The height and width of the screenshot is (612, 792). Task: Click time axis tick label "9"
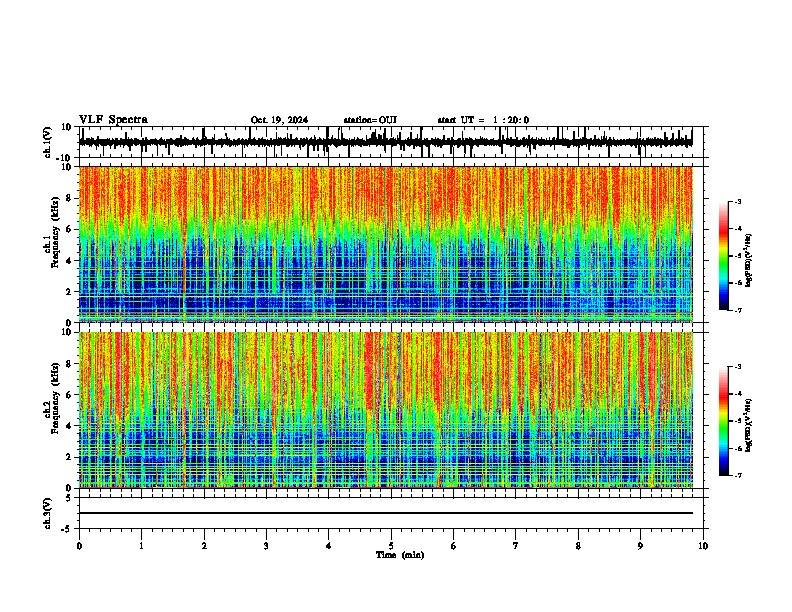click(x=640, y=546)
